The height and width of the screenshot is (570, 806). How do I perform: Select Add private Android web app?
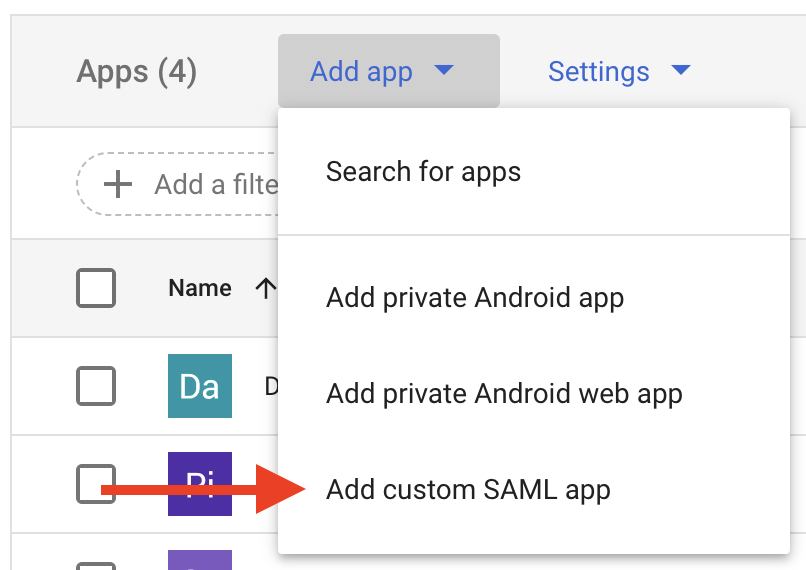tap(534, 394)
